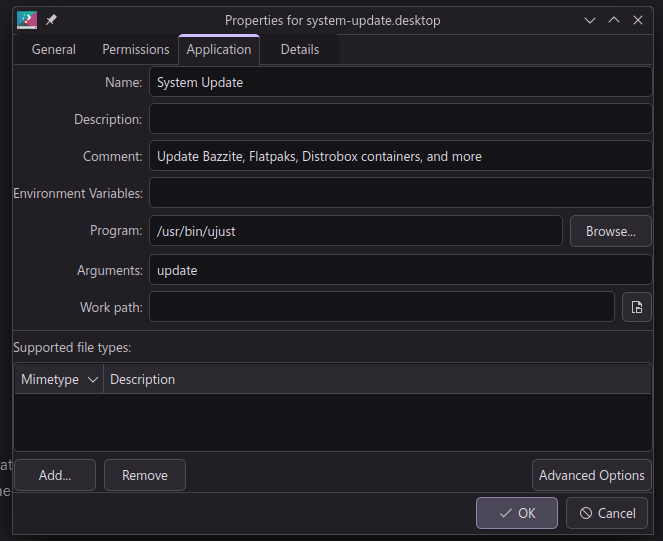The image size is (663, 542).
Task: Click the application icon in the title bar
Action: (x=27, y=20)
